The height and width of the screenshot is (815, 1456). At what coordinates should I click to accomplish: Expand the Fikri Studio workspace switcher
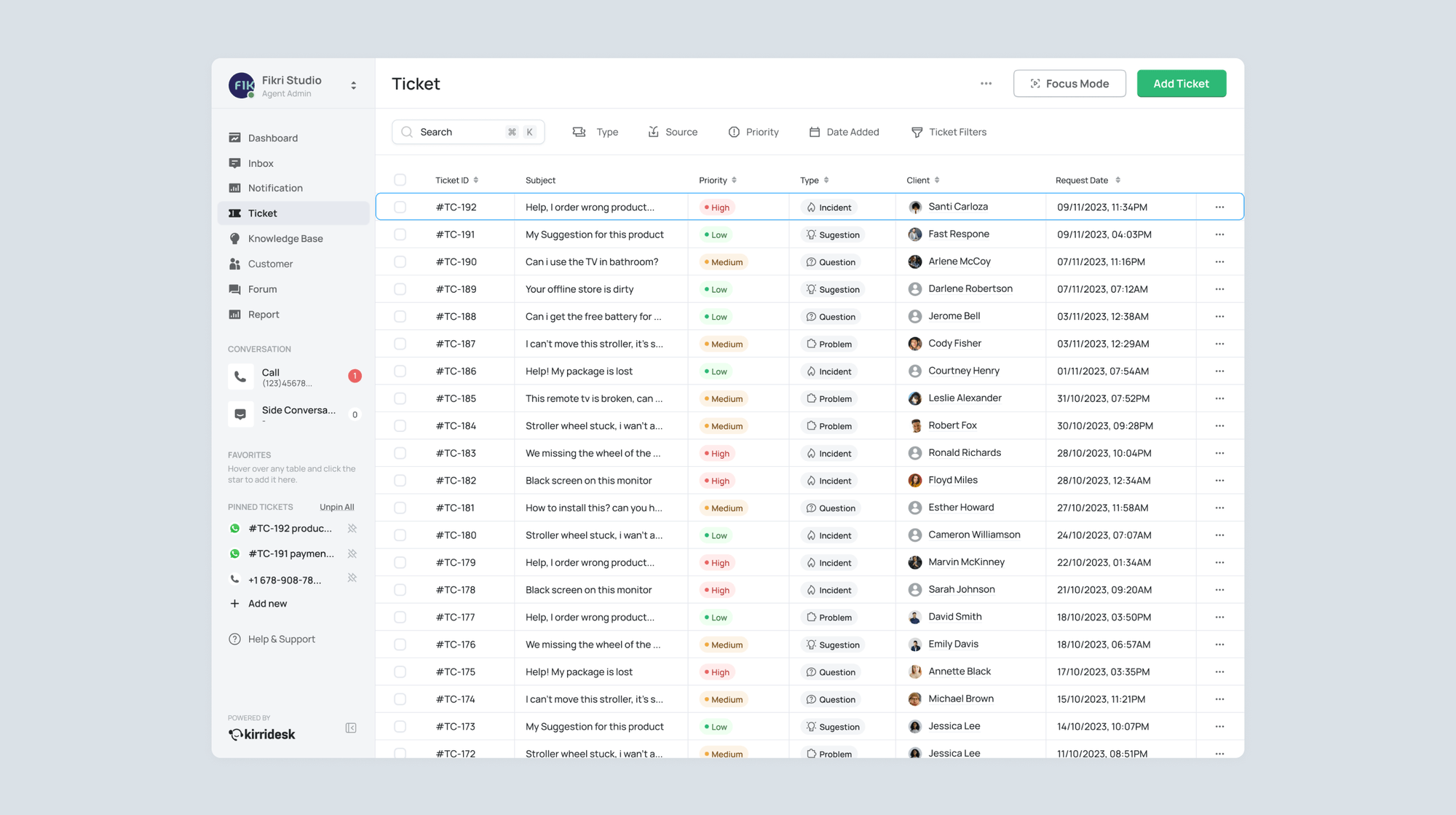click(x=353, y=84)
